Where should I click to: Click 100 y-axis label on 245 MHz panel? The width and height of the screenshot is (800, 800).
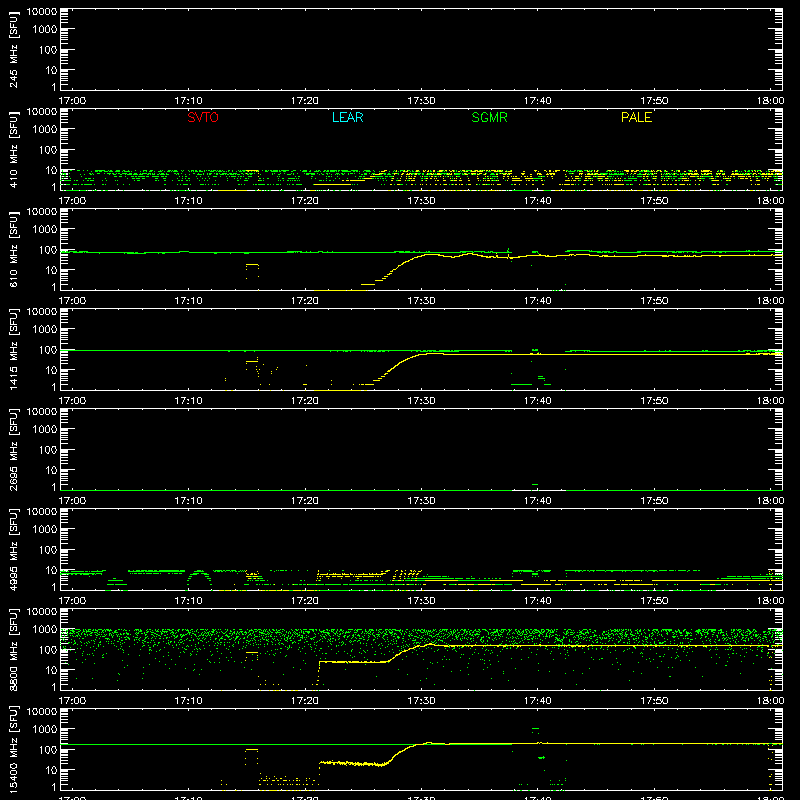click(x=48, y=50)
